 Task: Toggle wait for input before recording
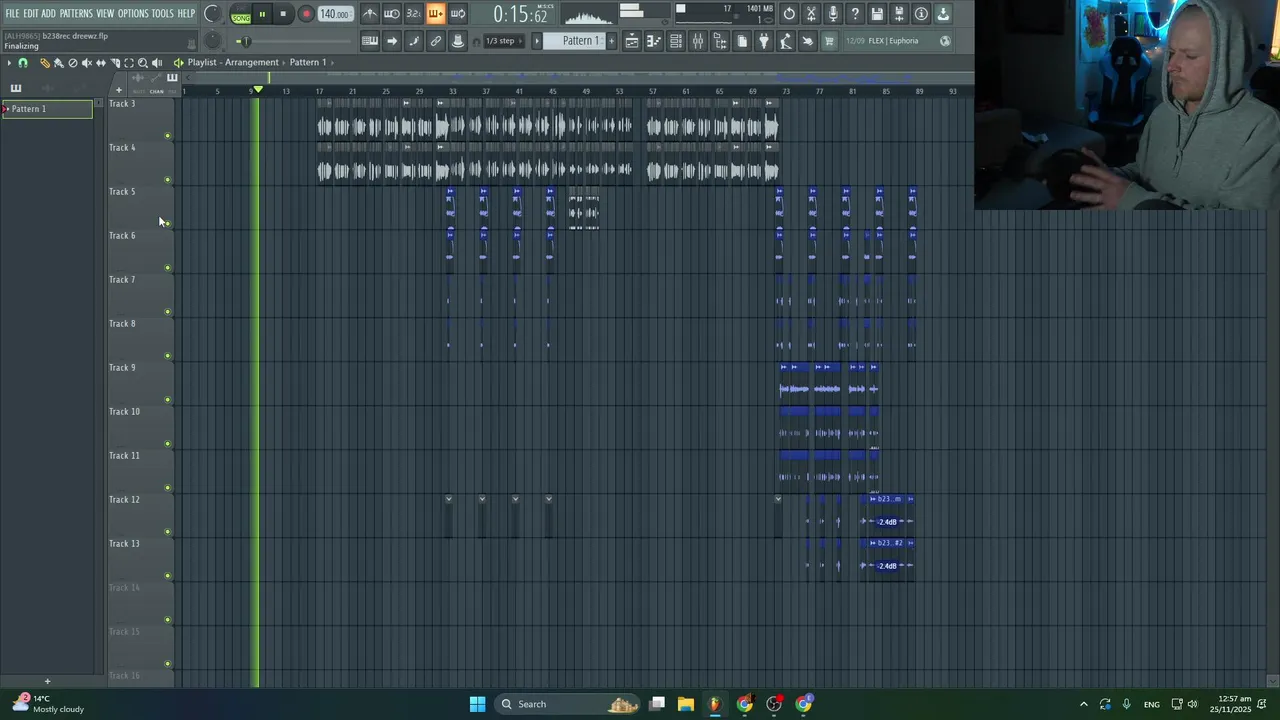click(x=392, y=14)
